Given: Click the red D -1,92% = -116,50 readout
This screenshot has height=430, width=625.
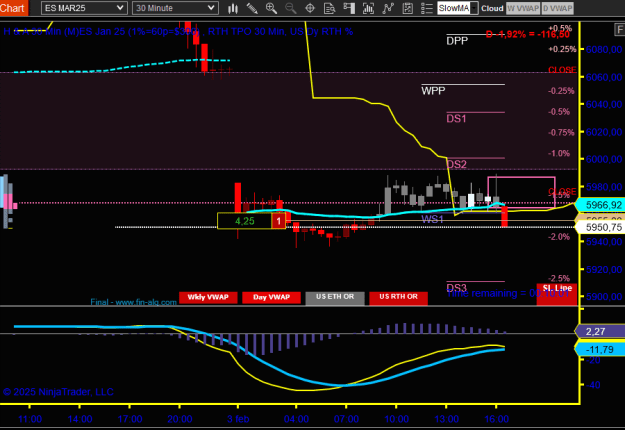Looking at the screenshot, I should pos(528,34).
